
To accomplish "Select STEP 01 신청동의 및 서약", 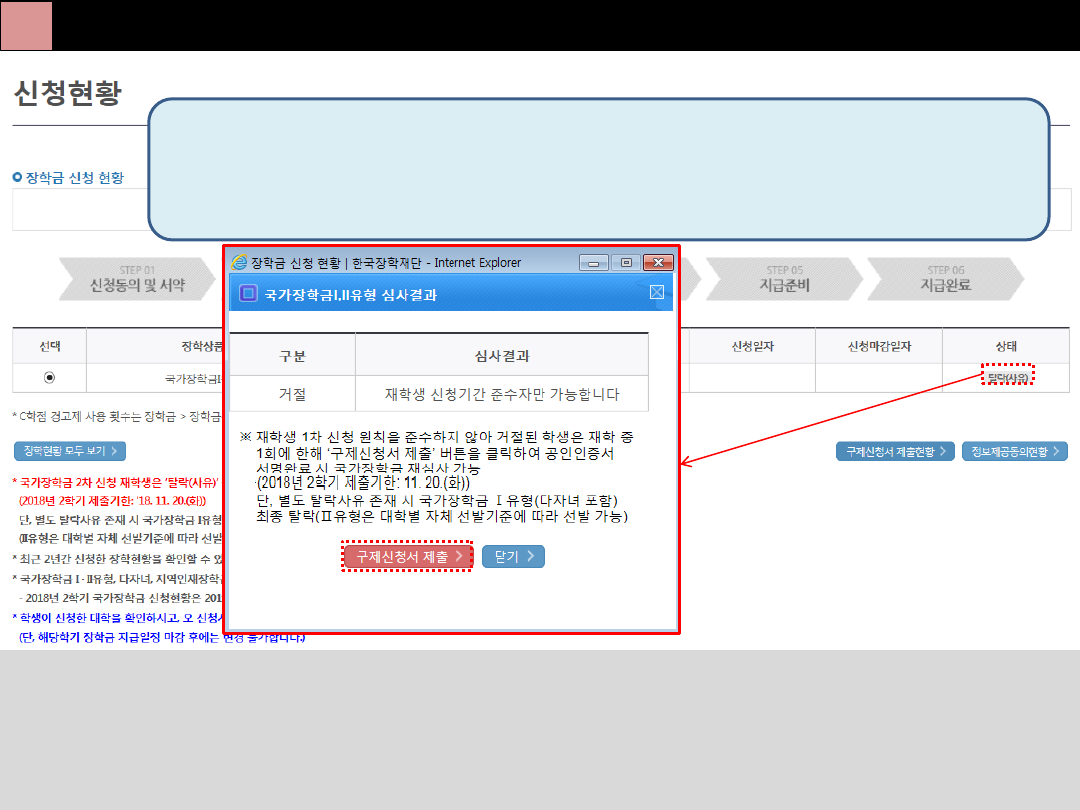I will click(x=137, y=278).
